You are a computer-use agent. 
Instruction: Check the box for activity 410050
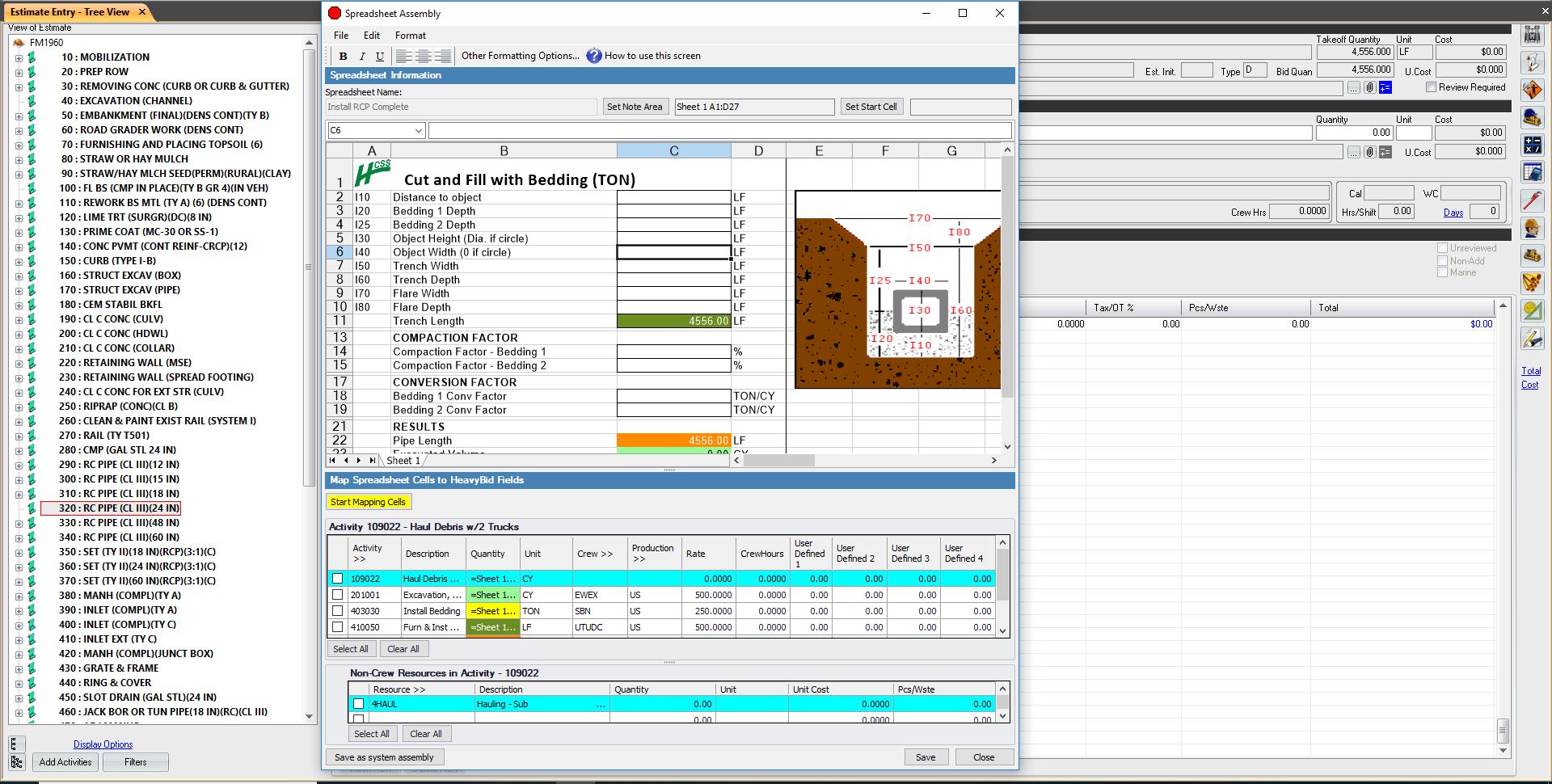[x=338, y=627]
